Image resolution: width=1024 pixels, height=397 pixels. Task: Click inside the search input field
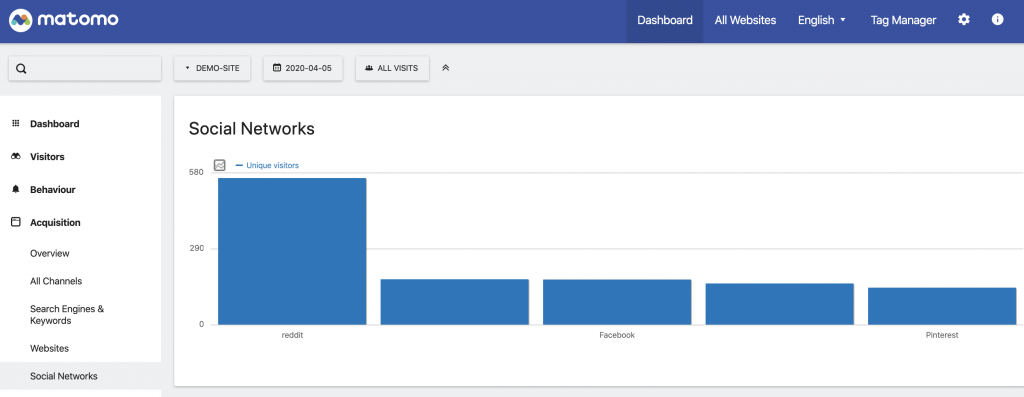pos(84,69)
